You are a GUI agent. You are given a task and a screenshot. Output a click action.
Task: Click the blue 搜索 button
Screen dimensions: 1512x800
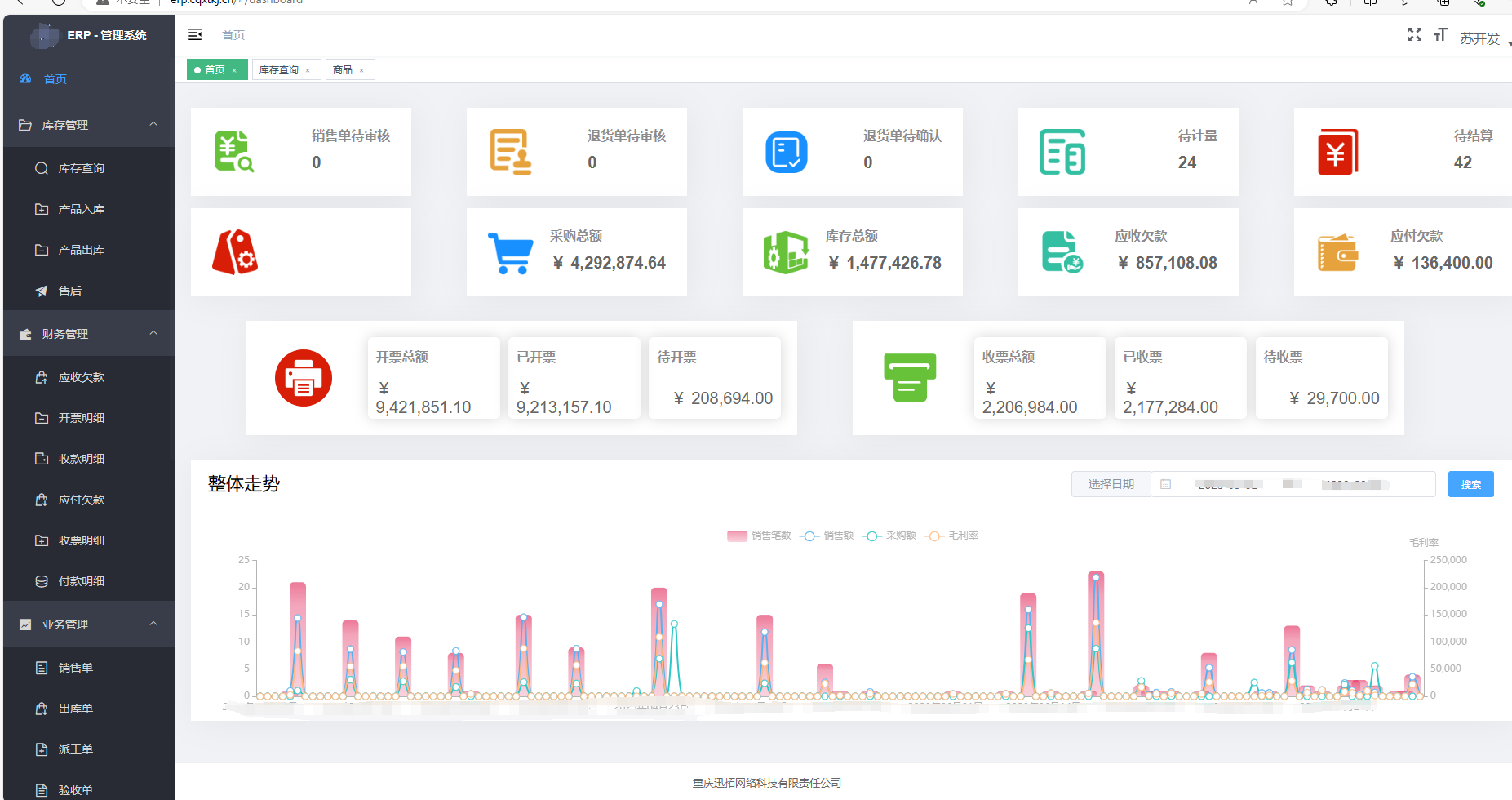click(x=1471, y=484)
